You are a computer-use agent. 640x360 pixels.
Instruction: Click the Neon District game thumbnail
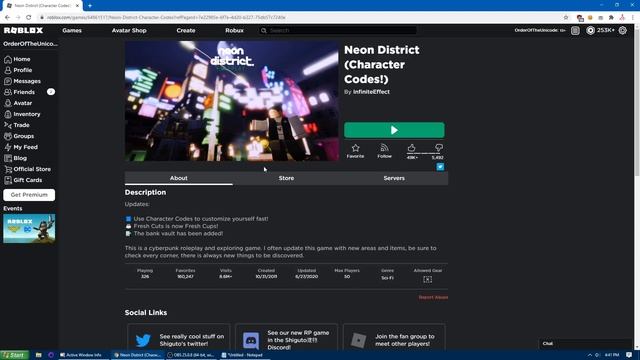tap(232, 101)
